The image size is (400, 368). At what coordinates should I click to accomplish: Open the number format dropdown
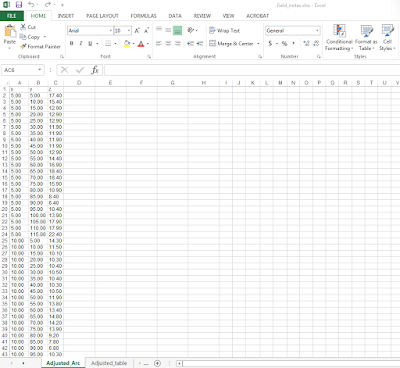coord(317,31)
